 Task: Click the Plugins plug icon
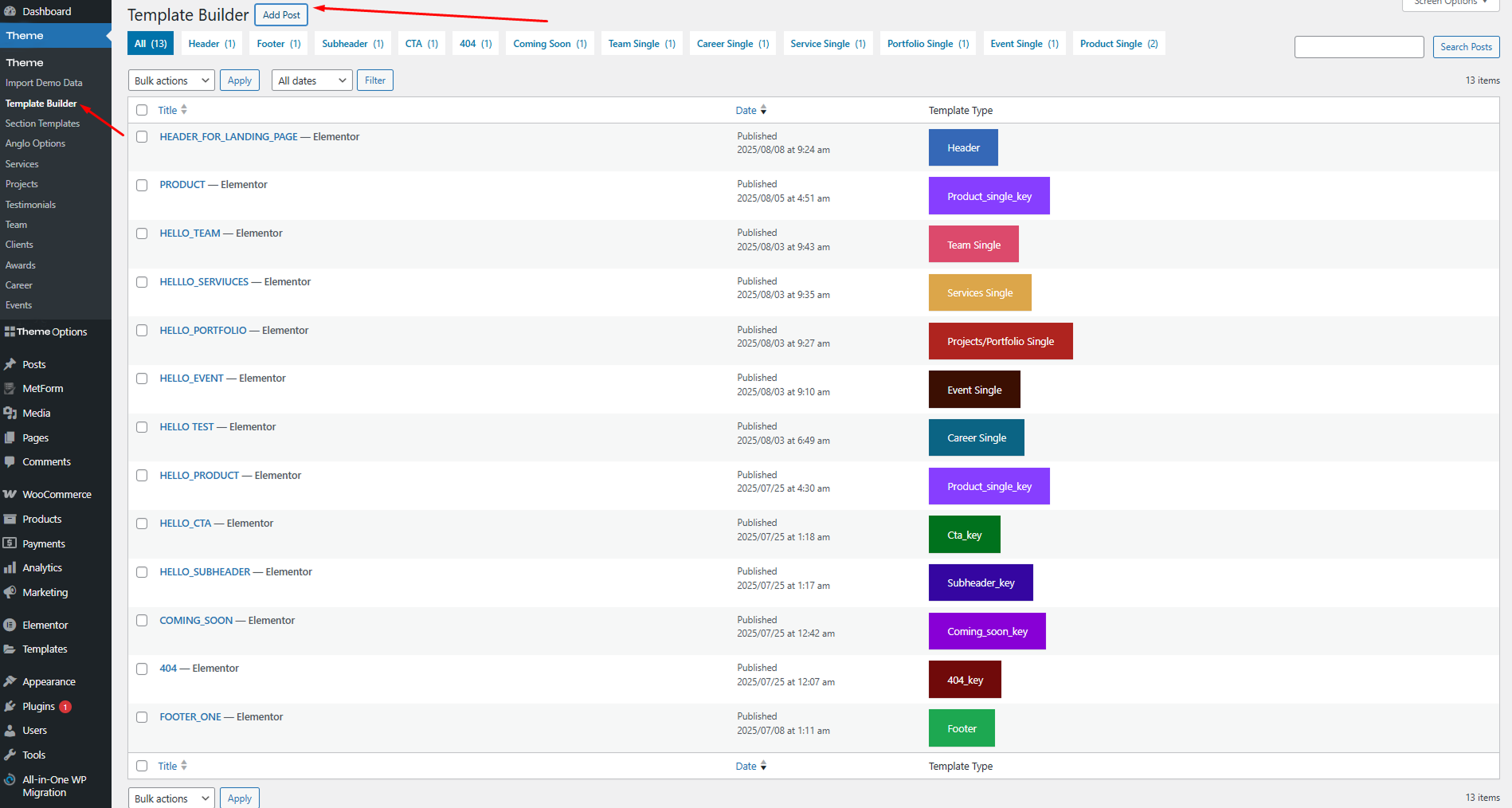(10, 706)
